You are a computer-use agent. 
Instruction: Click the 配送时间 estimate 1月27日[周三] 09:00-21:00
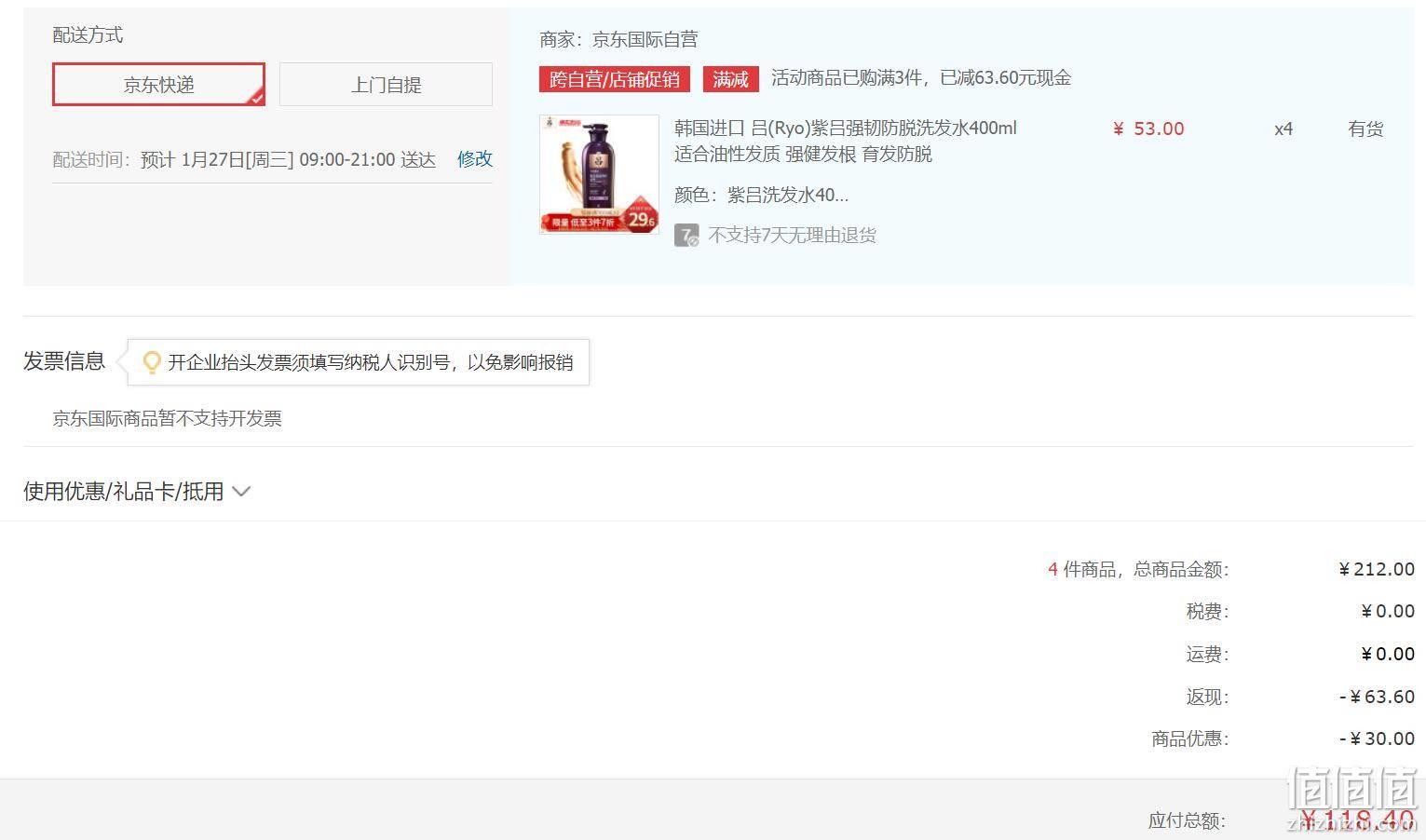coord(288,159)
